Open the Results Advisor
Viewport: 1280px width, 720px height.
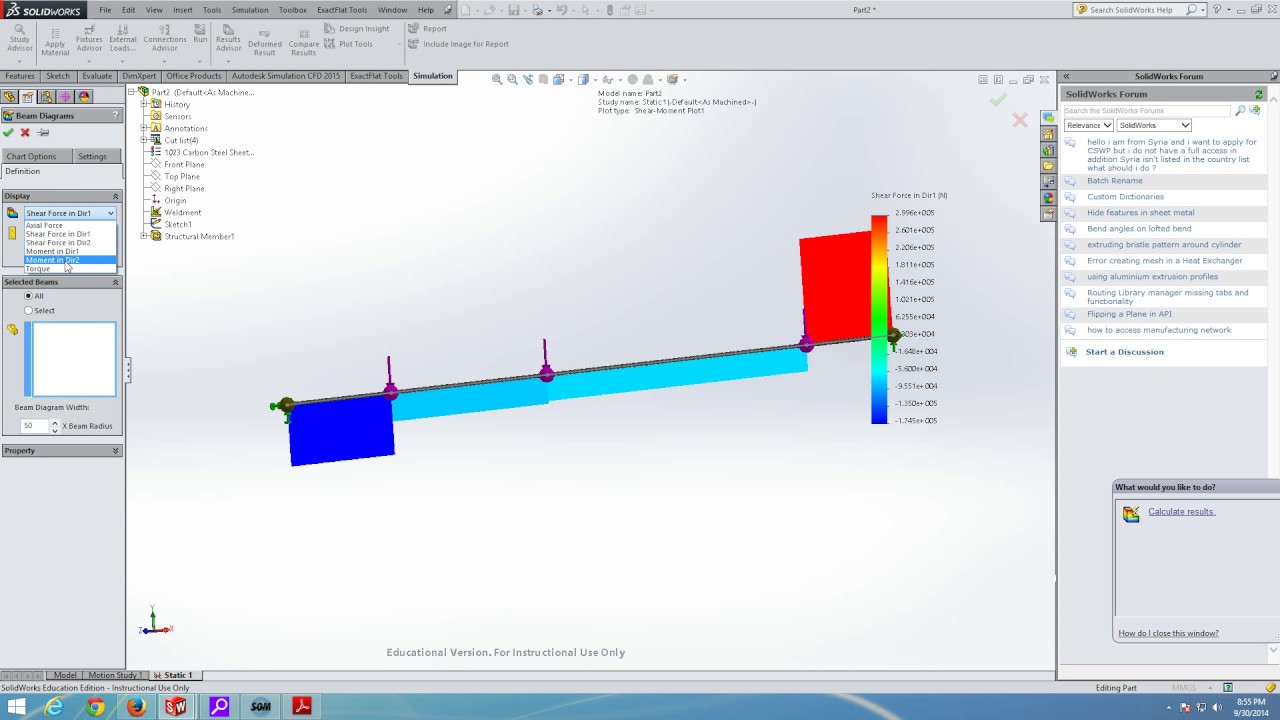coord(228,38)
